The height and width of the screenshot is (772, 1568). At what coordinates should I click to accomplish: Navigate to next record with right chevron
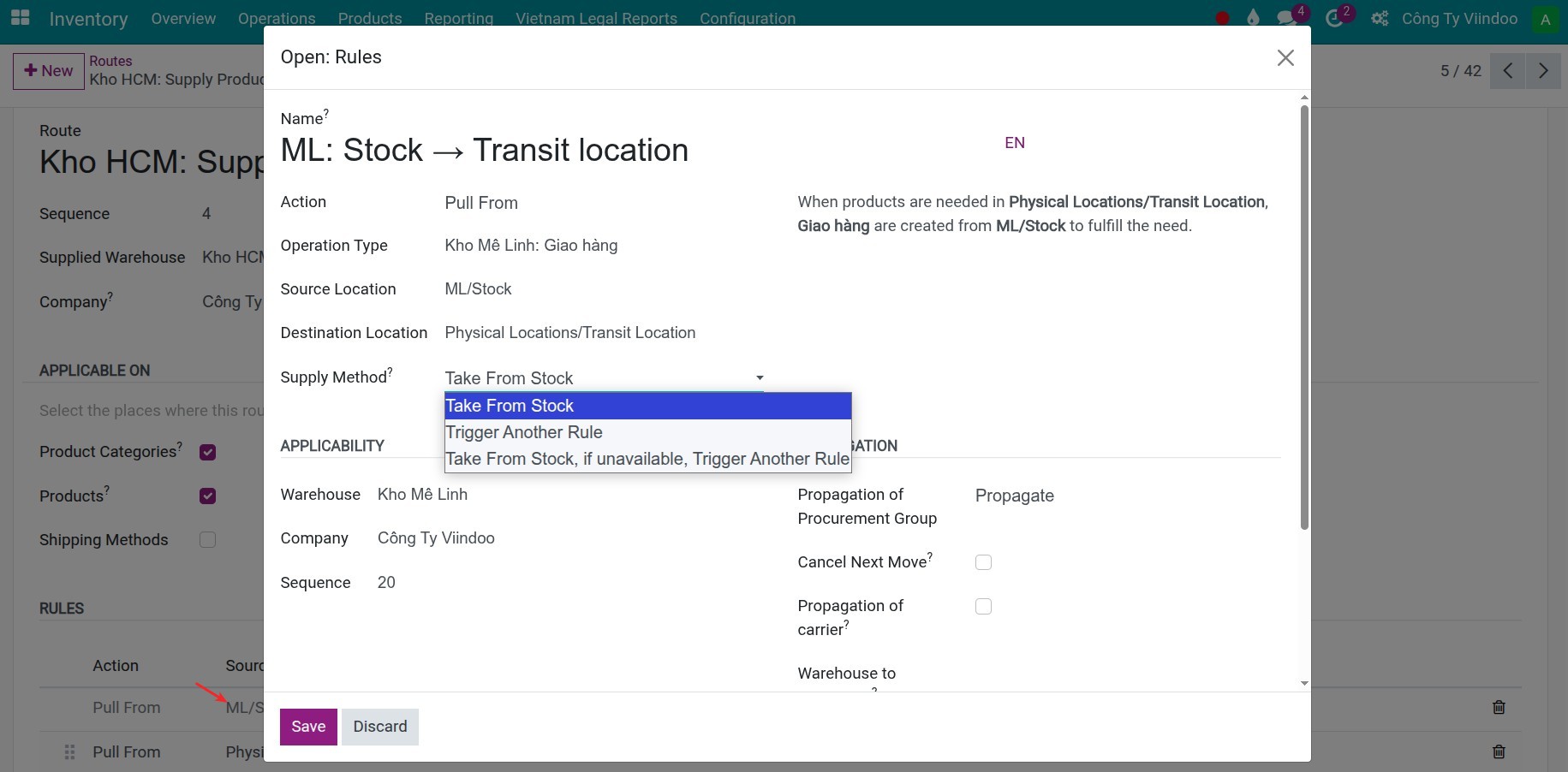pos(1543,71)
